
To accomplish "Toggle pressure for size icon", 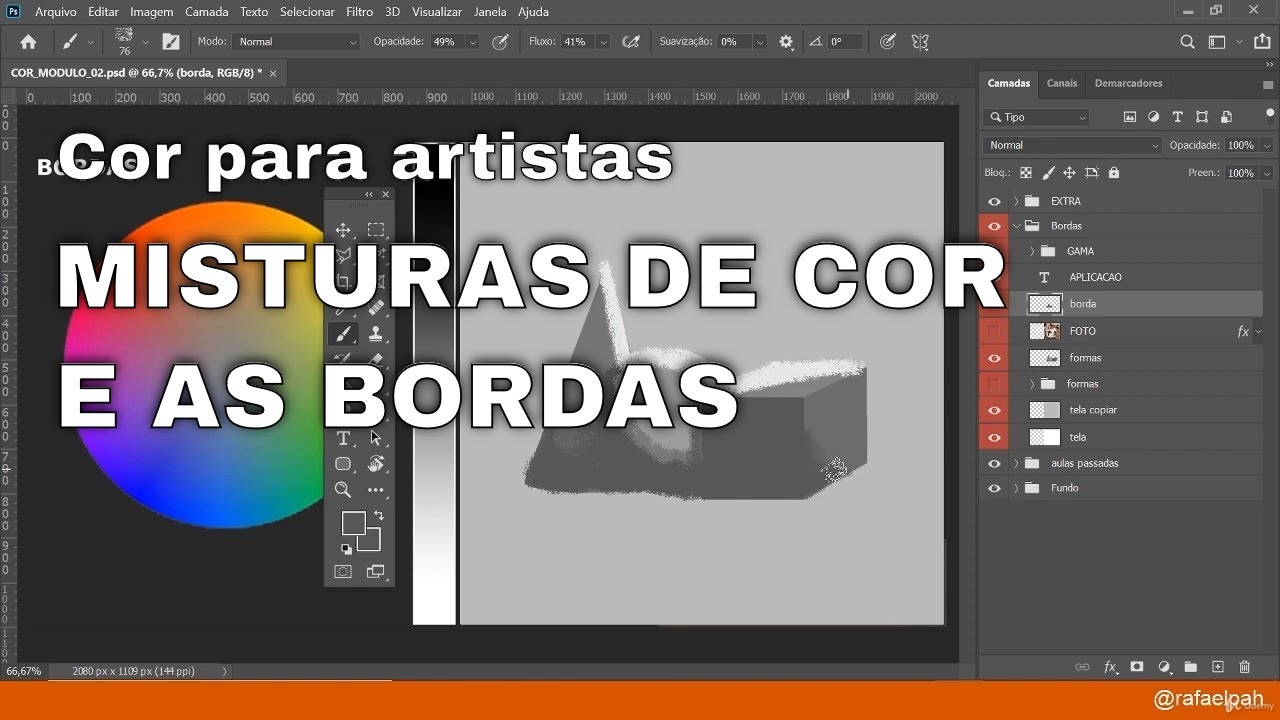I will pyautogui.click(x=887, y=42).
